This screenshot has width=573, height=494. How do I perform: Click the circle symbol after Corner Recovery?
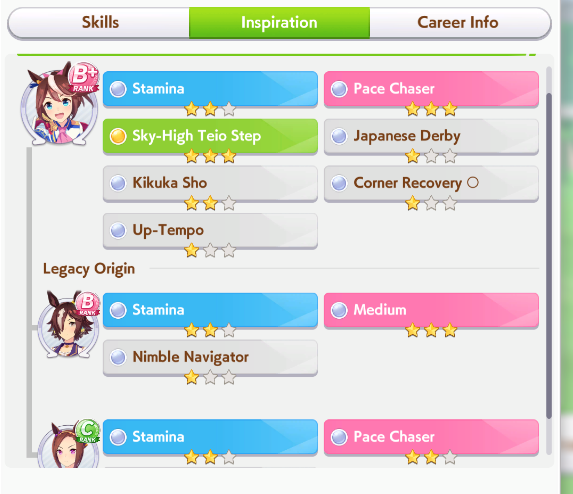[x=473, y=182]
